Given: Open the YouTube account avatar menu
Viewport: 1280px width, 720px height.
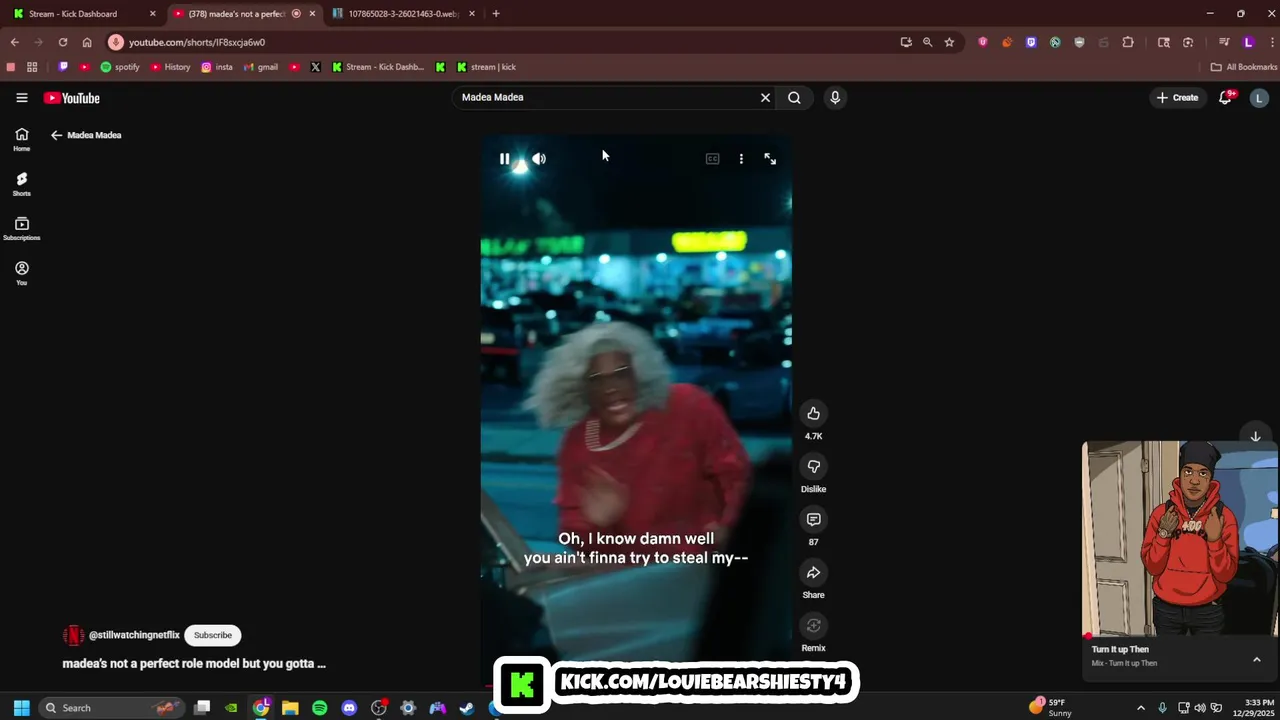Looking at the screenshot, I should click(1259, 97).
